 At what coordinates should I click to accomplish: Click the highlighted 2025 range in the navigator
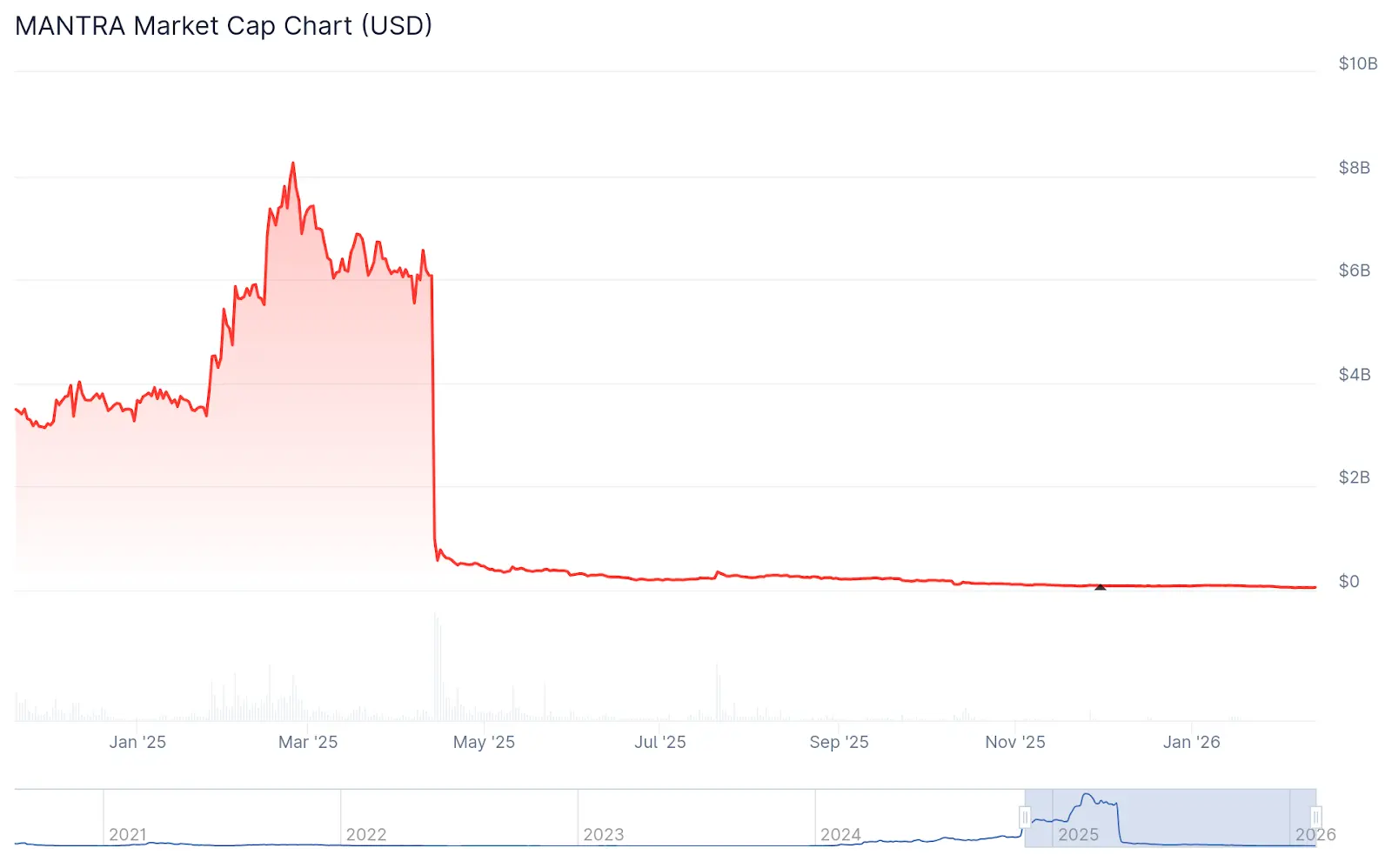tap(1170, 818)
